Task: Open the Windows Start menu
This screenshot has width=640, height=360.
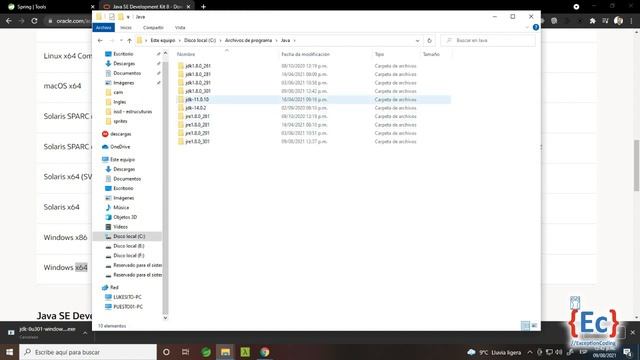Action: [x=9, y=352]
